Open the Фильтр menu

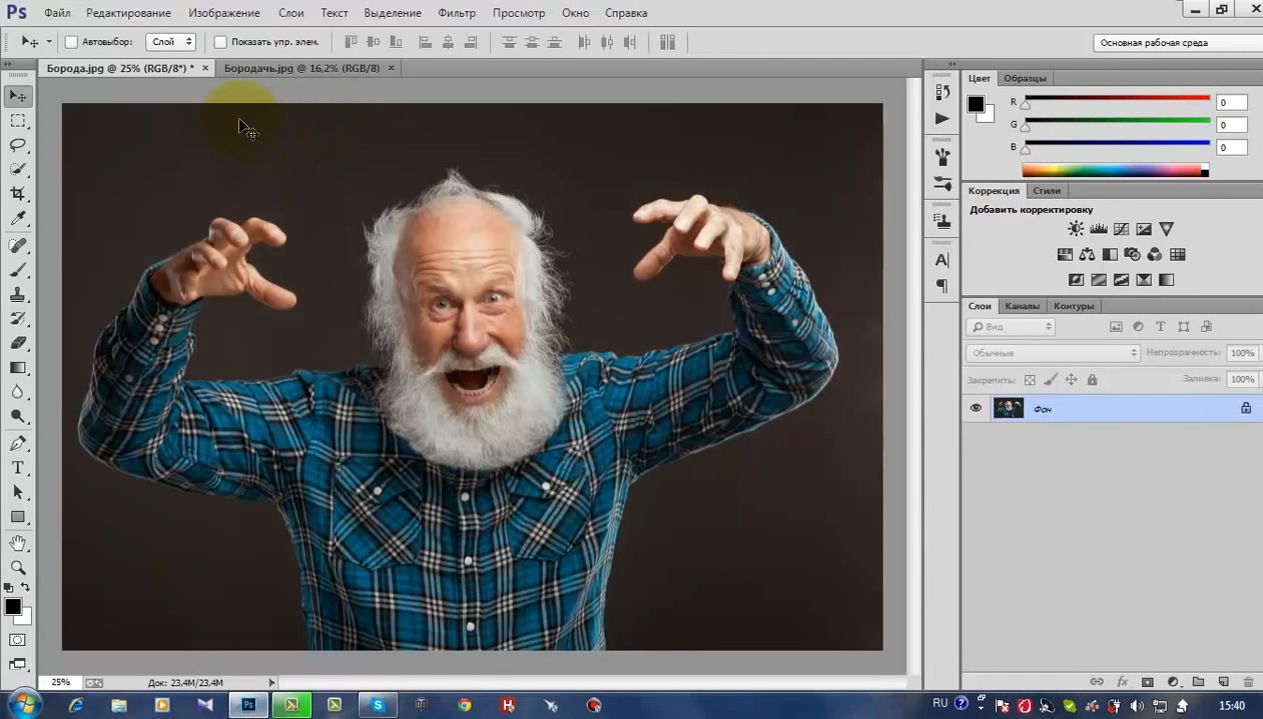[x=457, y=13]
